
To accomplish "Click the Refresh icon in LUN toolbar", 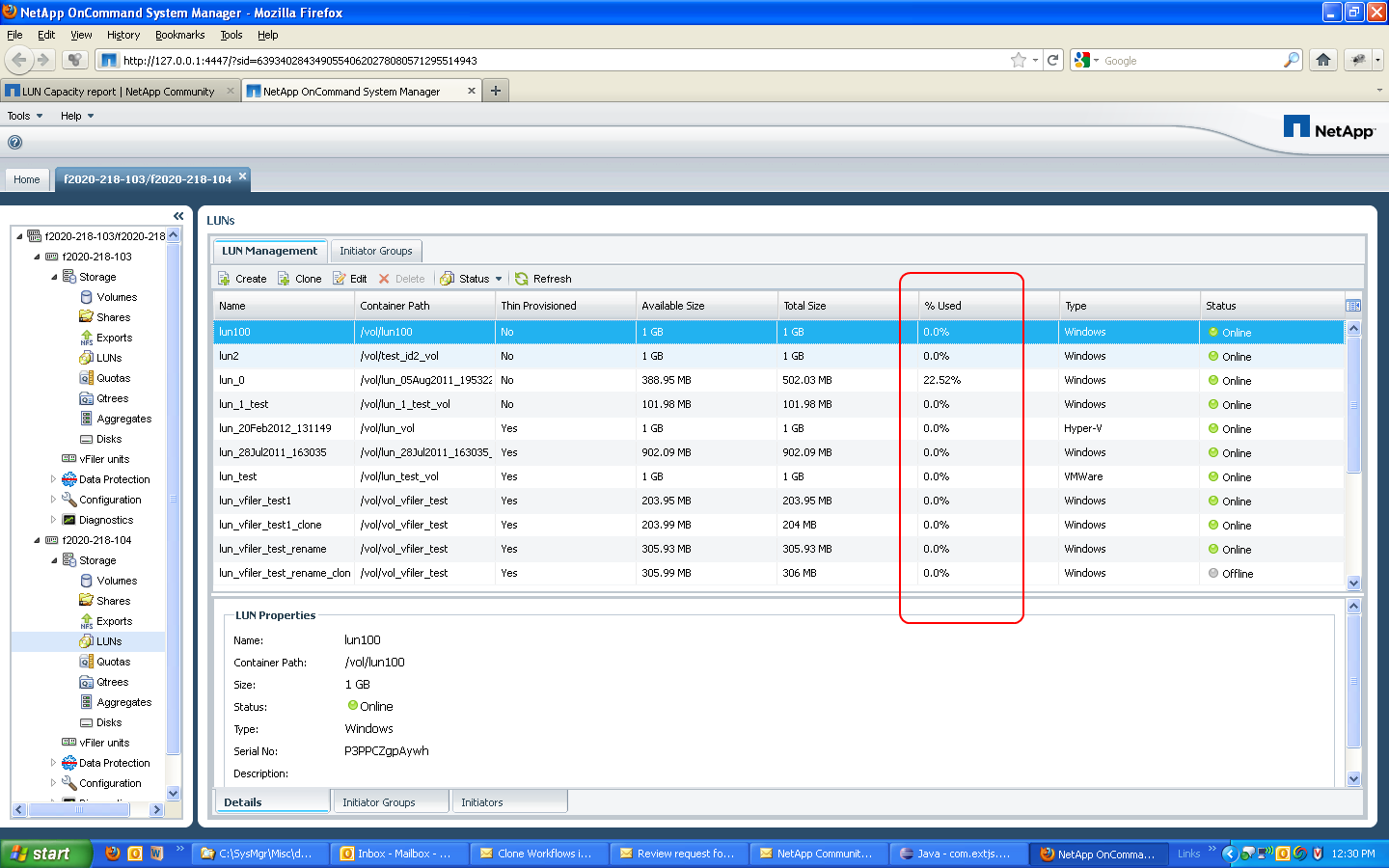I will (x=522, y=279).
